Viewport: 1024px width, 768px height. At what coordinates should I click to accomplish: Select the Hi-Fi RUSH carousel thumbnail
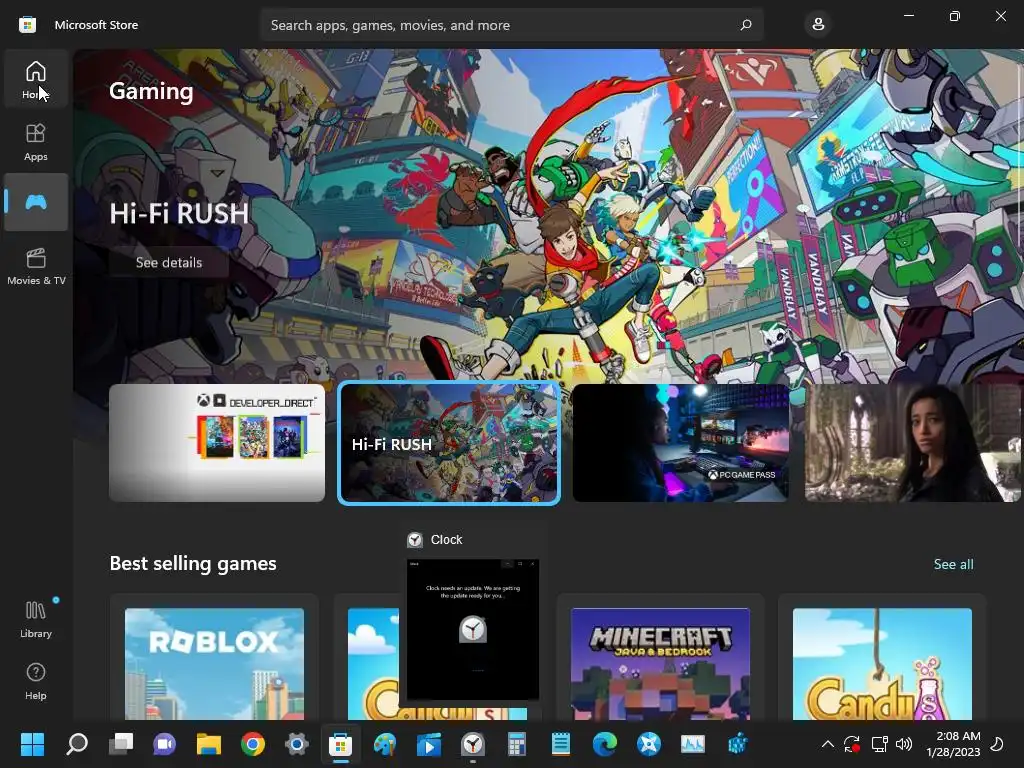point(449,443)
